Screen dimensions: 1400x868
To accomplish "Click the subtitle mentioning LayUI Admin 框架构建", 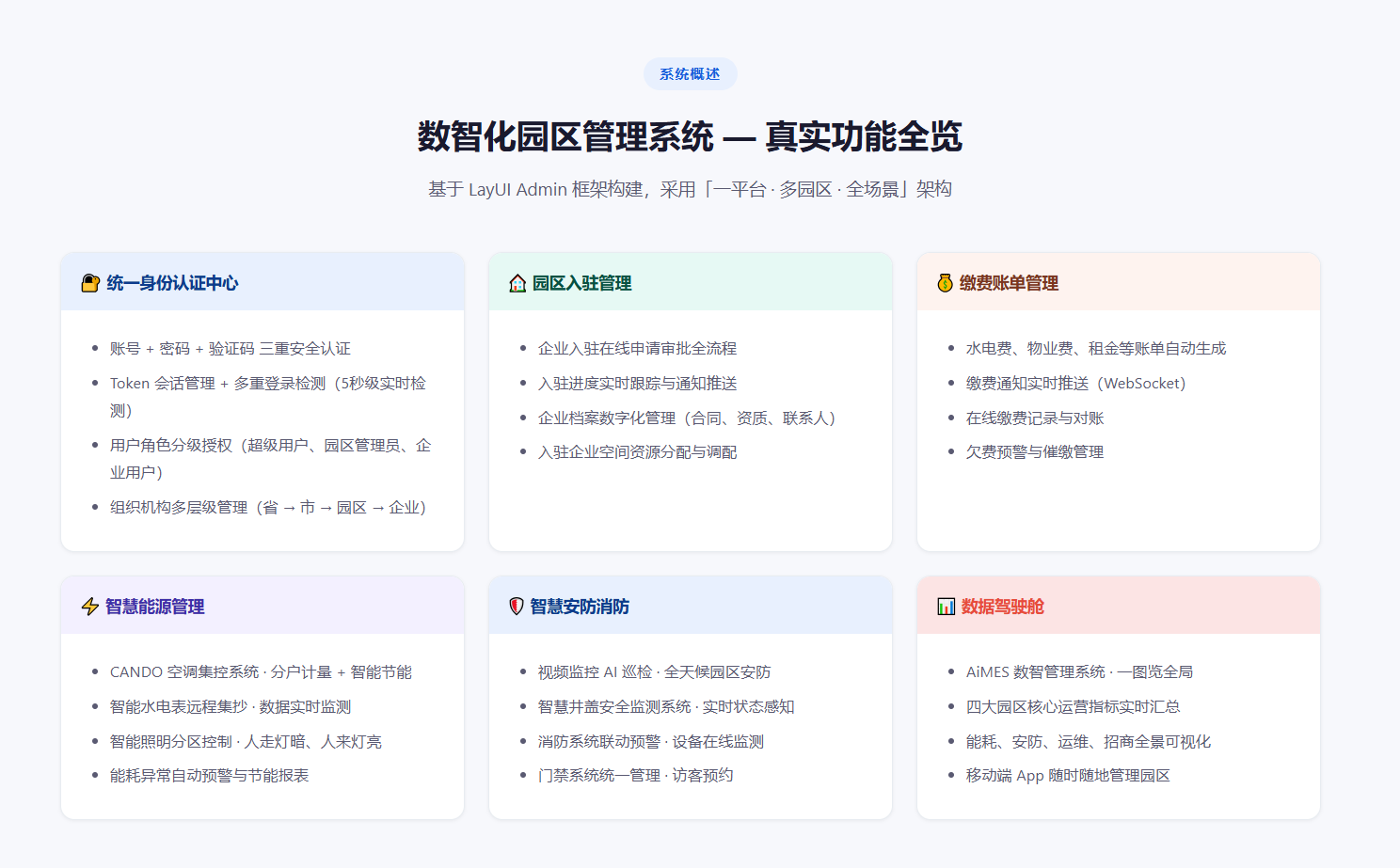I will pos(690,189).
